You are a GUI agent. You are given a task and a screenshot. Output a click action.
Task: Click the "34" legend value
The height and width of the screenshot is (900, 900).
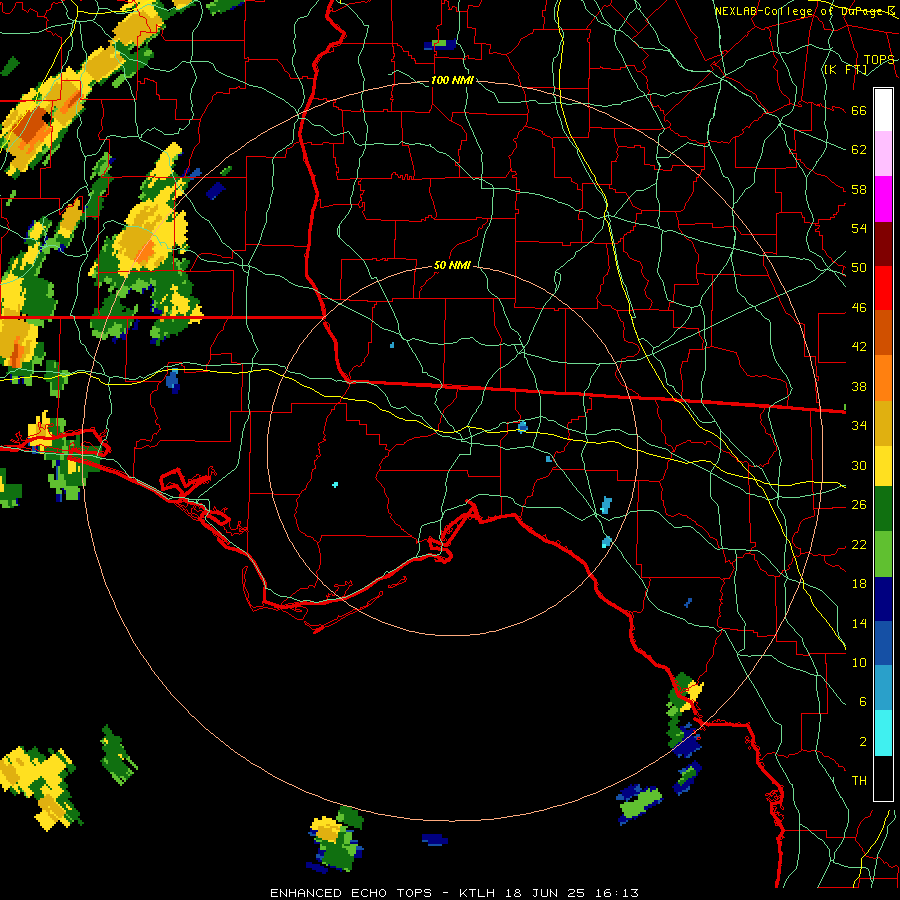[x=859, y=425]
